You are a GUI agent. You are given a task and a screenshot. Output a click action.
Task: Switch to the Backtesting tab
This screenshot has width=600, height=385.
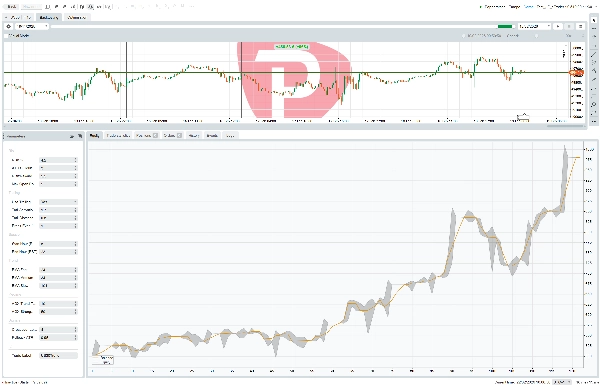click(x=49, y=18)
